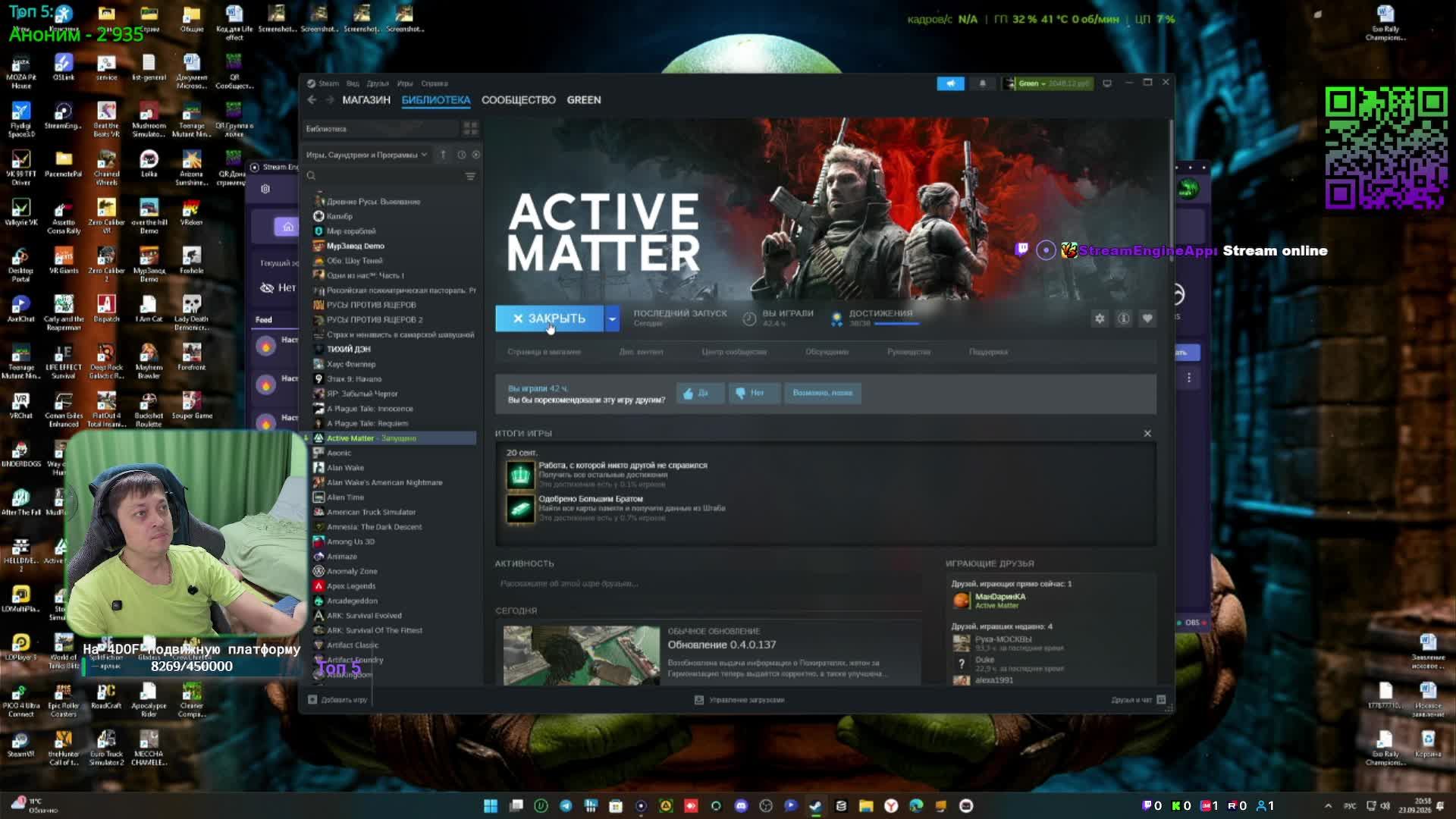The image size is (1456, 819).
Task: Click the Steam taskbar icon
Action: (x=816, y=805)
